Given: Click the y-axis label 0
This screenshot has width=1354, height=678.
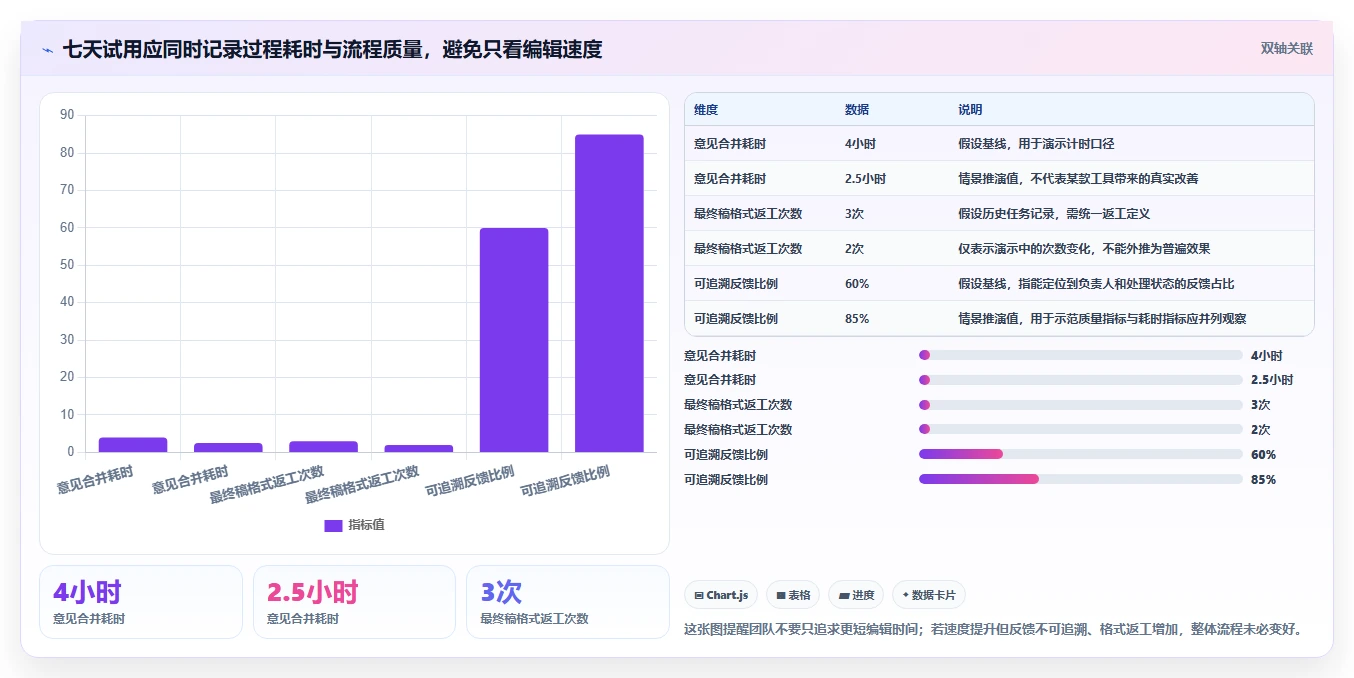Looking at the screenshot, I should pos(71,452).
